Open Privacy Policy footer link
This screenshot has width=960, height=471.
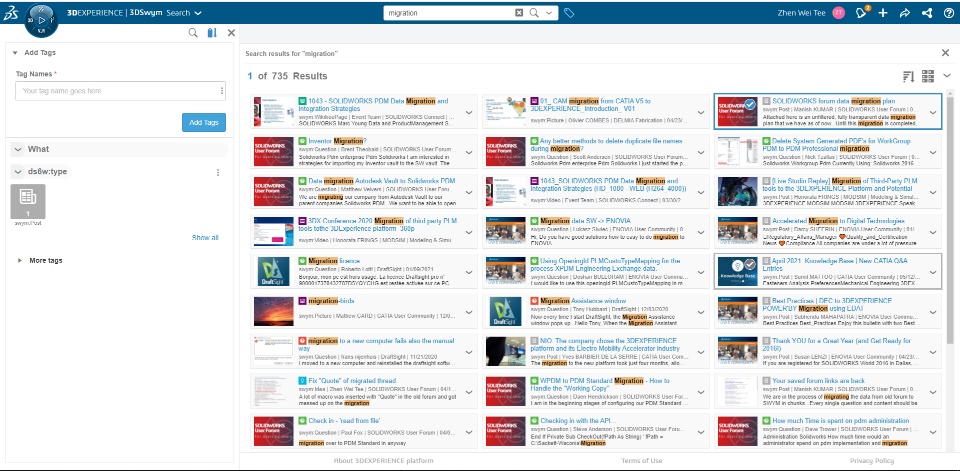(871, 461)
